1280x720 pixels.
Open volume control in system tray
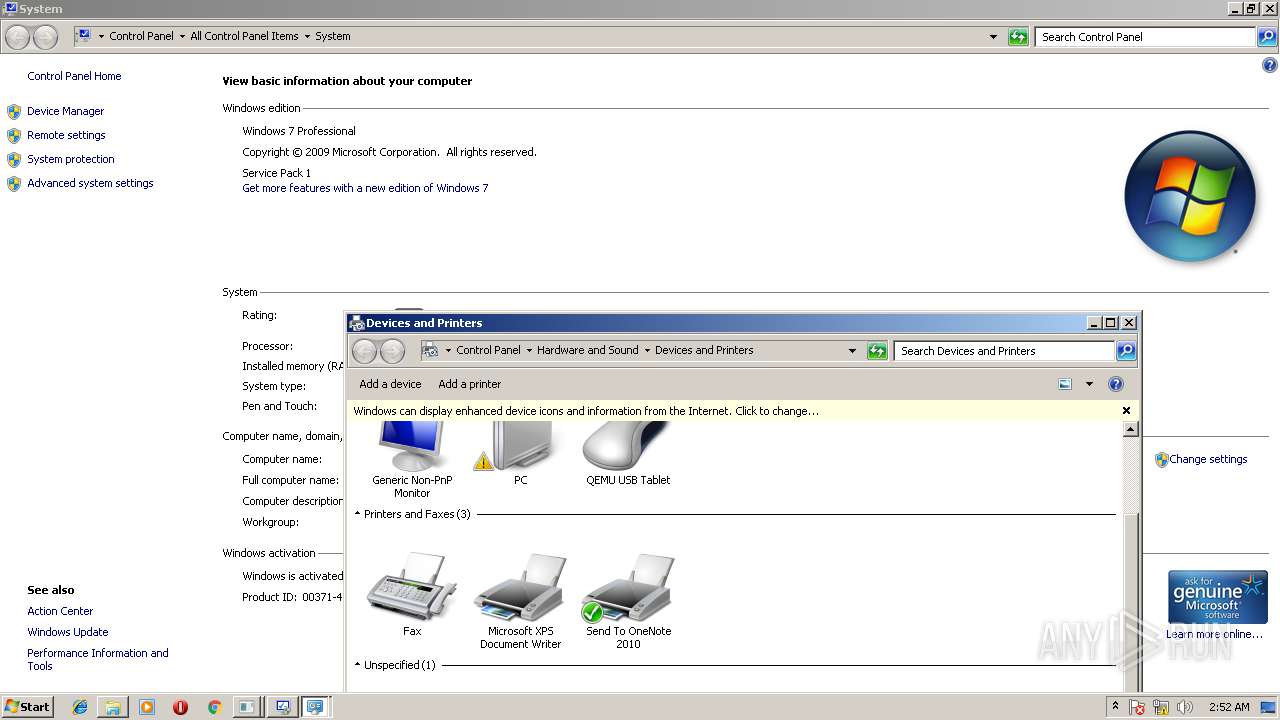coord(1185,707)
